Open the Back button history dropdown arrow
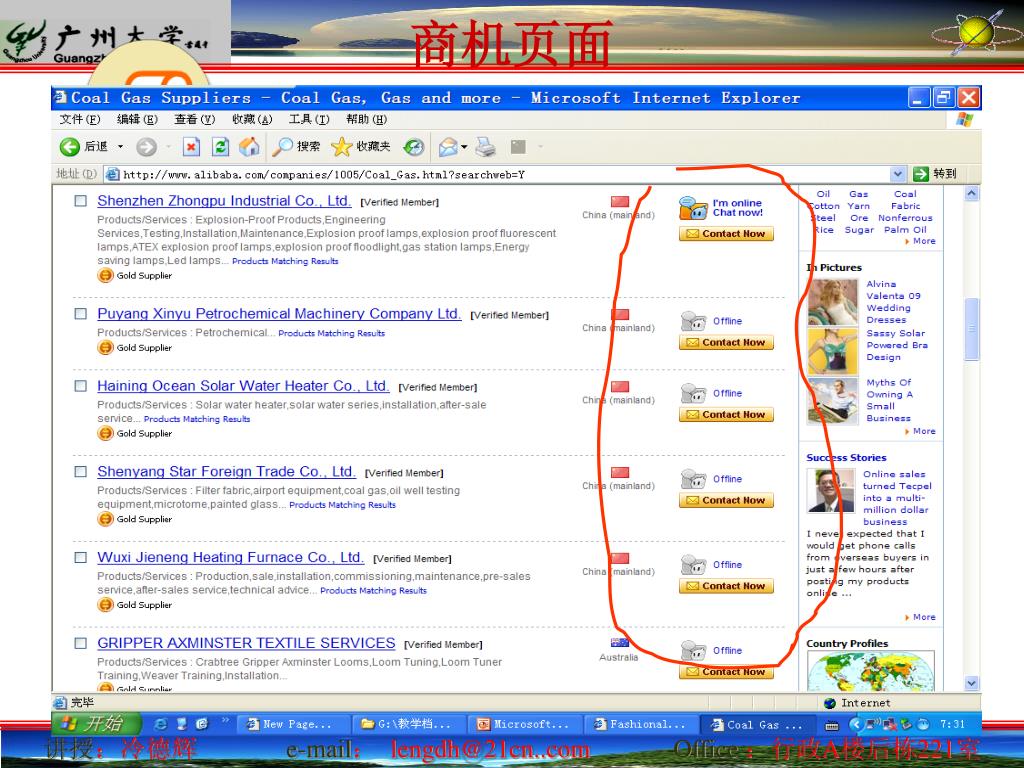The width and height of the screenshot is (1024, 768). 120,147
